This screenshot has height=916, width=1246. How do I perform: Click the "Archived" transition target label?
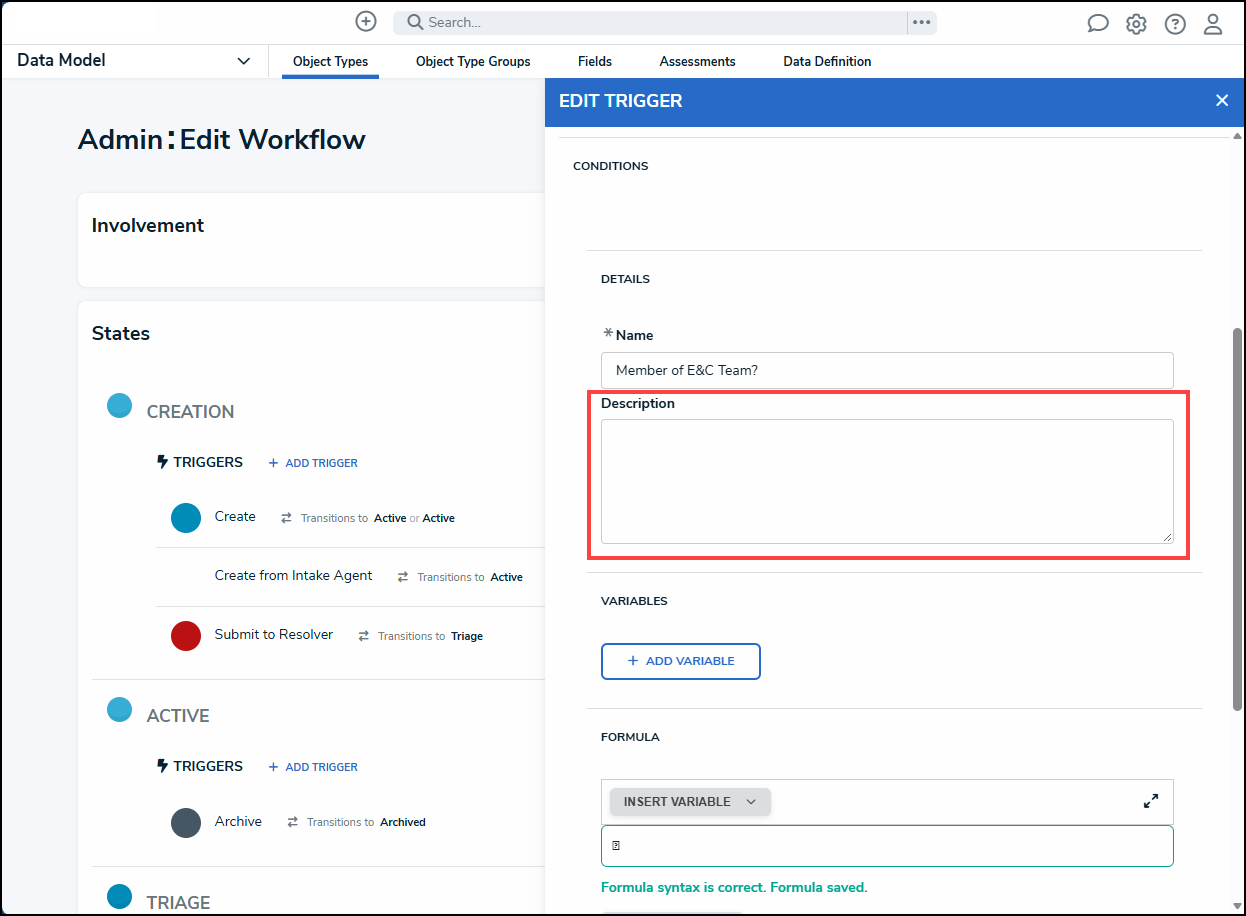[x=403, y=822]
